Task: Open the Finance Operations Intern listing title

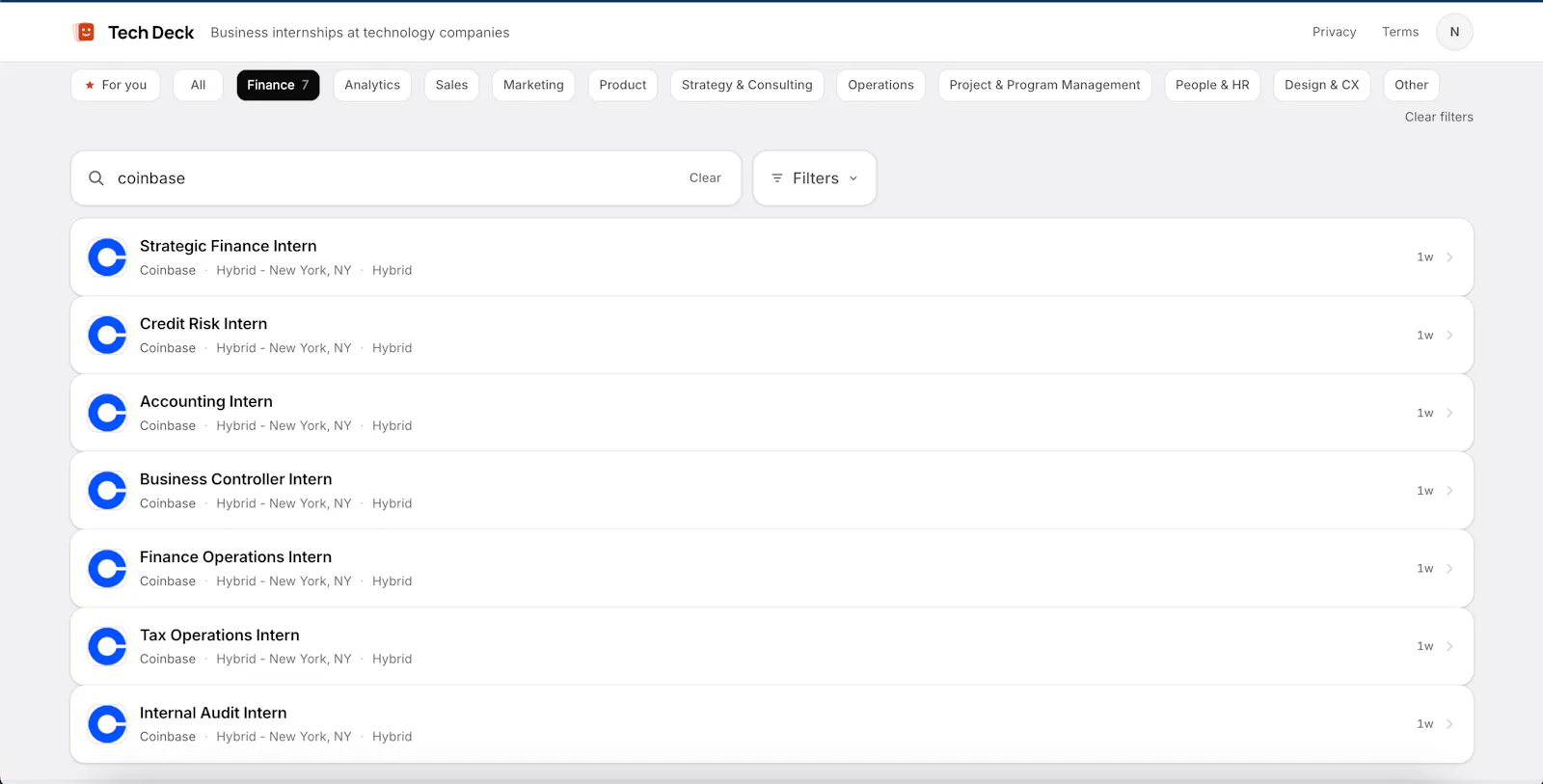Action: coord(235,557)
